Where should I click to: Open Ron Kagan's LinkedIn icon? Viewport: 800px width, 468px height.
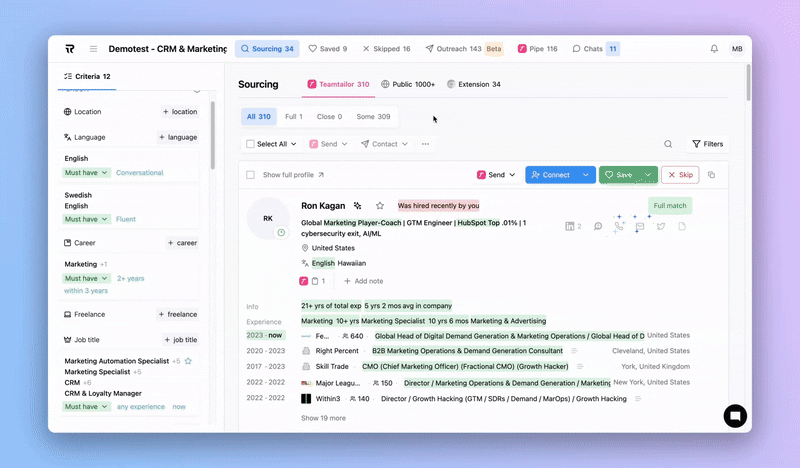(x=640, y=227)
